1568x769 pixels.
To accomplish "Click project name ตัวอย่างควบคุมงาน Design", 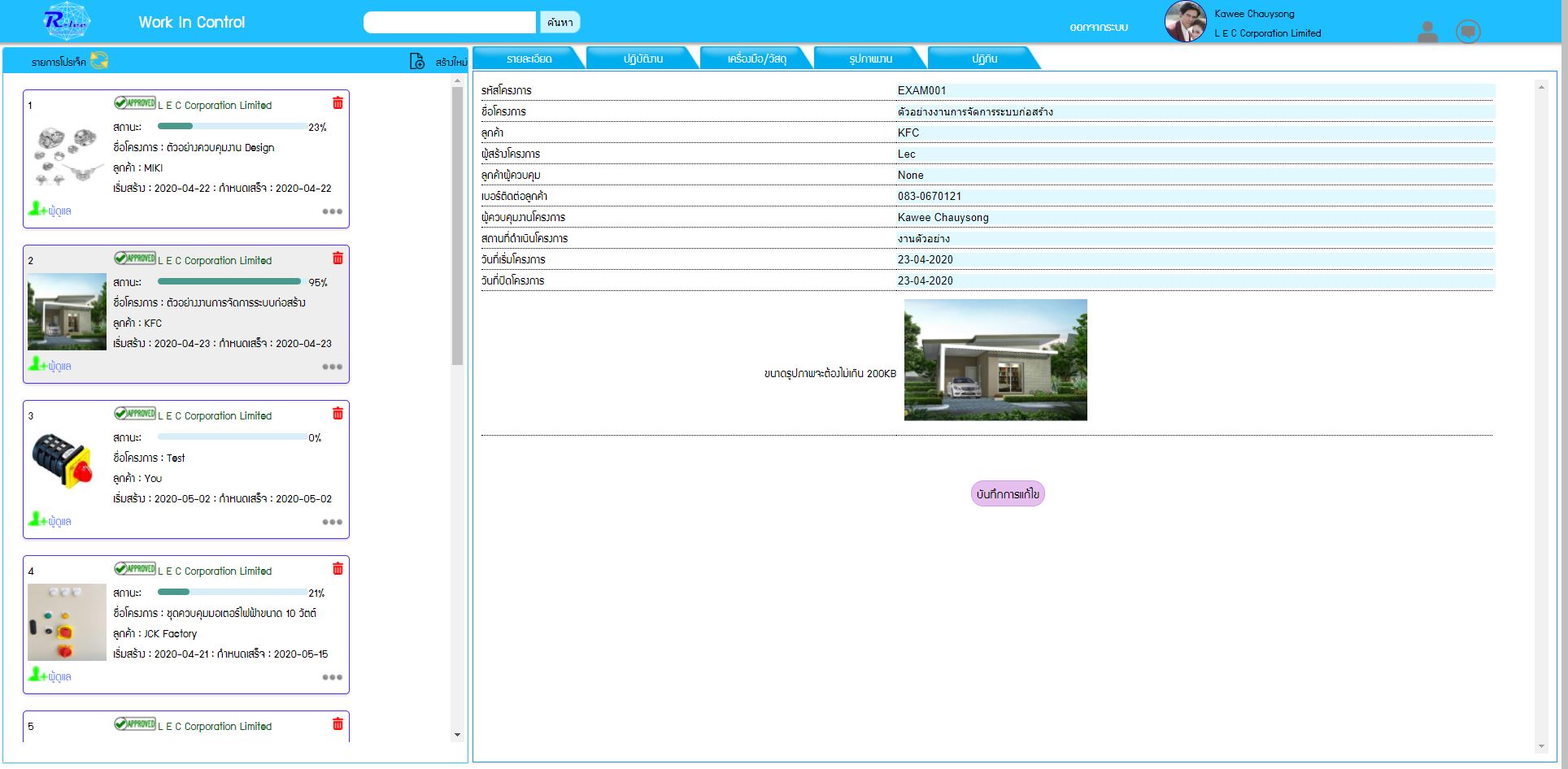I will tap(220, 147).
